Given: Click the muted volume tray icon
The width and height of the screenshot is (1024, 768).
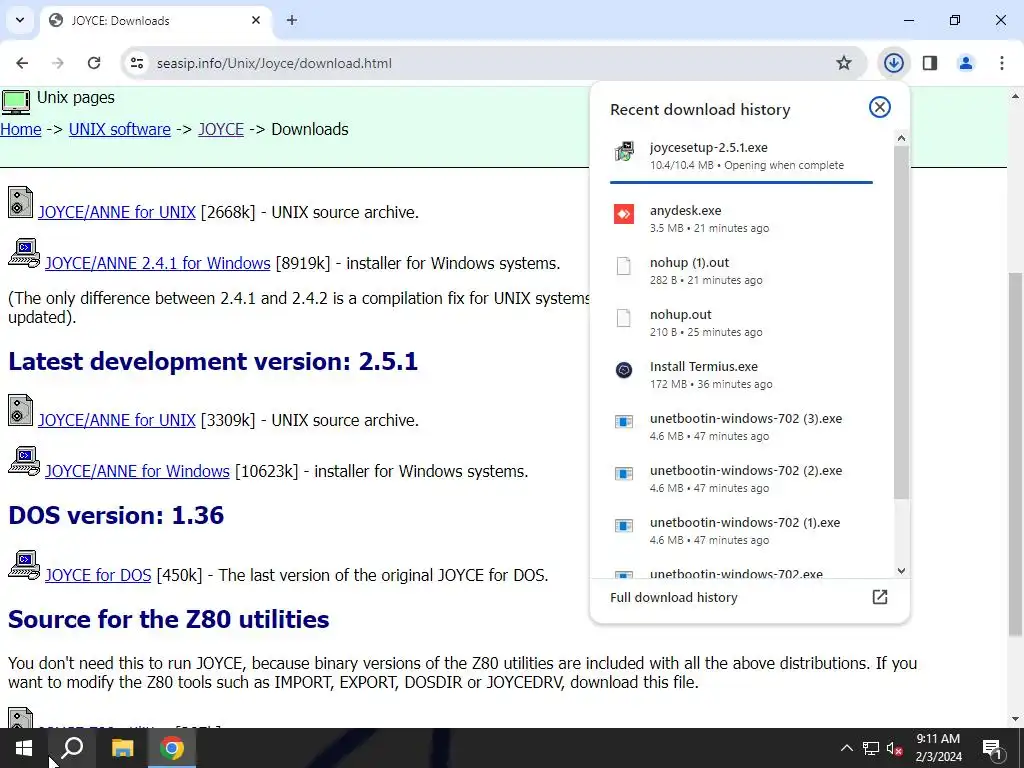Looking at the screenshot, I should pos(895,748).
